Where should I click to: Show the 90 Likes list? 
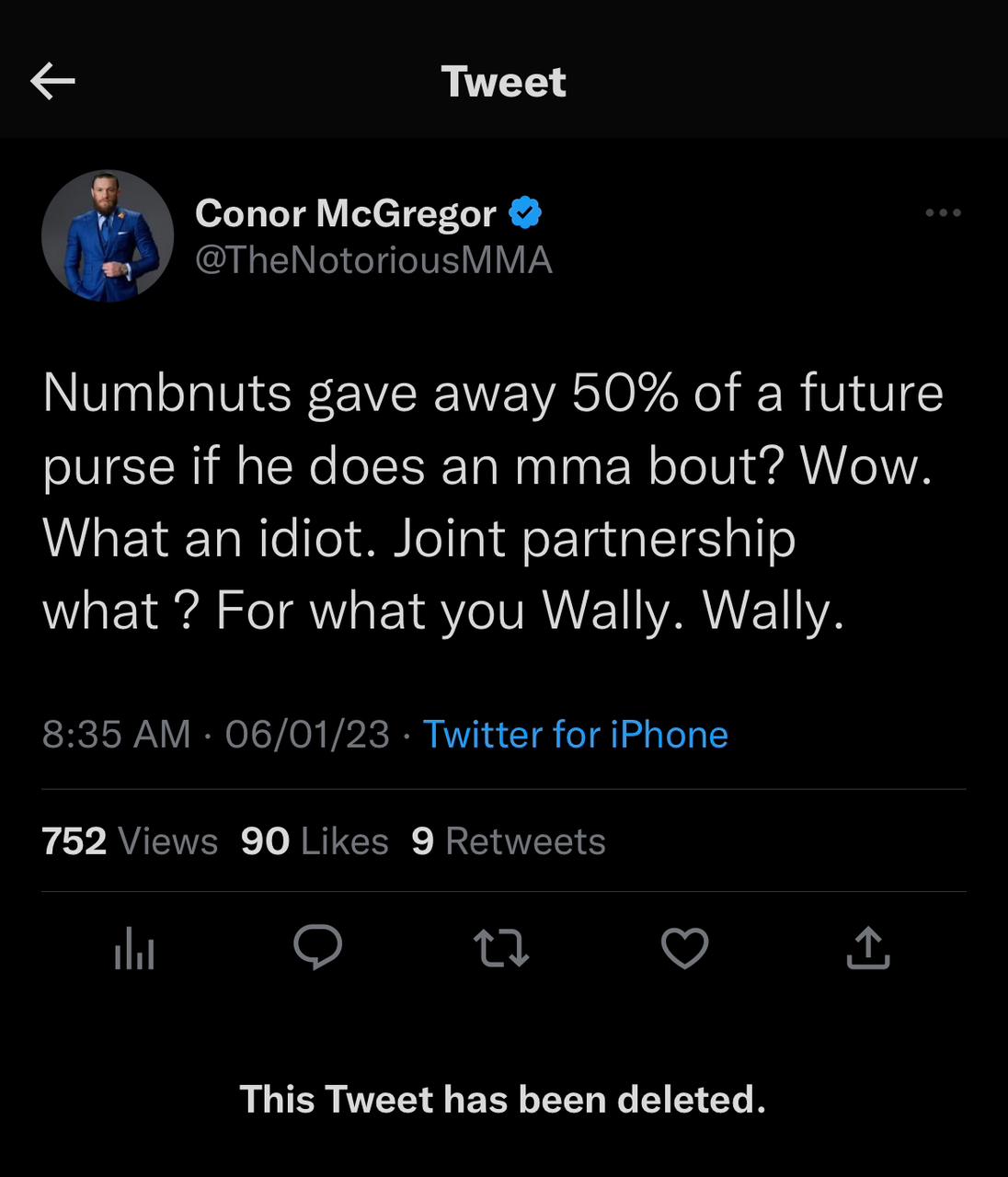click(x=315, y=841)
